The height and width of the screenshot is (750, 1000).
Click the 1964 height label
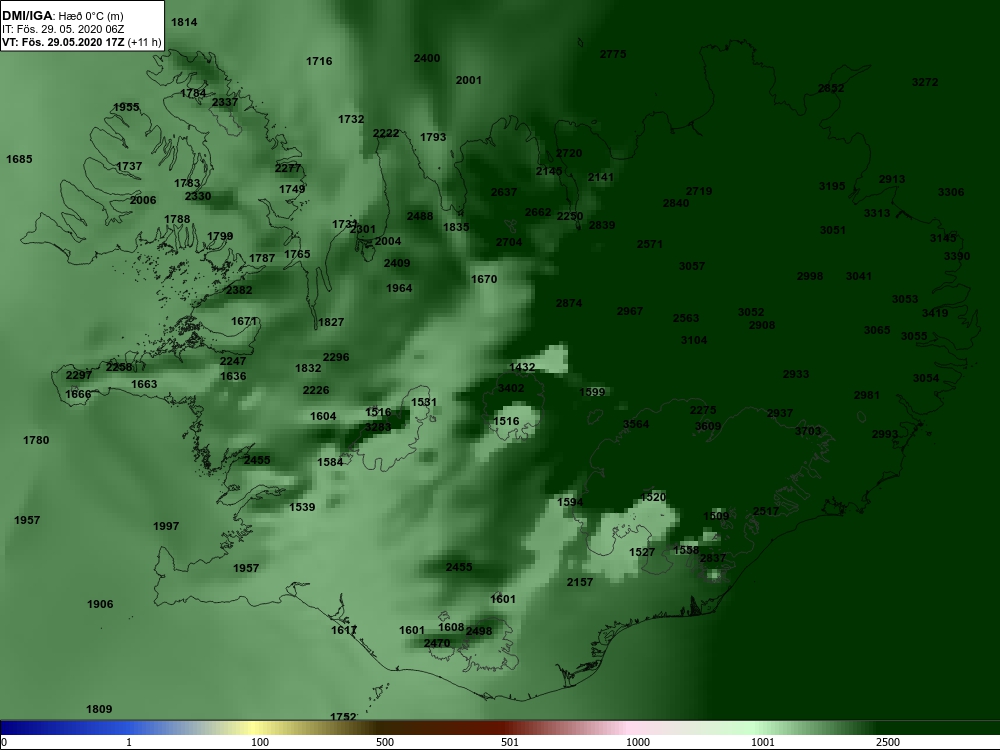click(x=399, y=289)
